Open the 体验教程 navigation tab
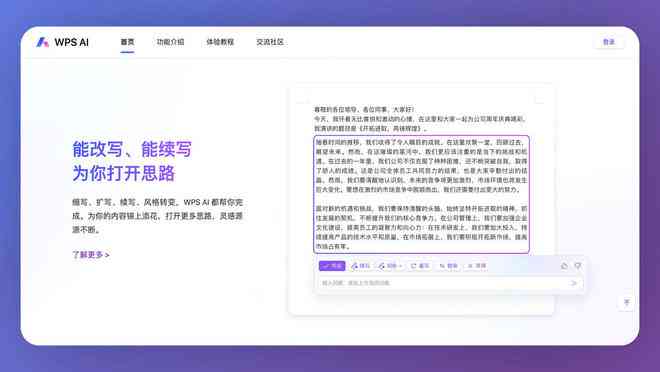This screenshot has height=372, width=660. [220, 42]
